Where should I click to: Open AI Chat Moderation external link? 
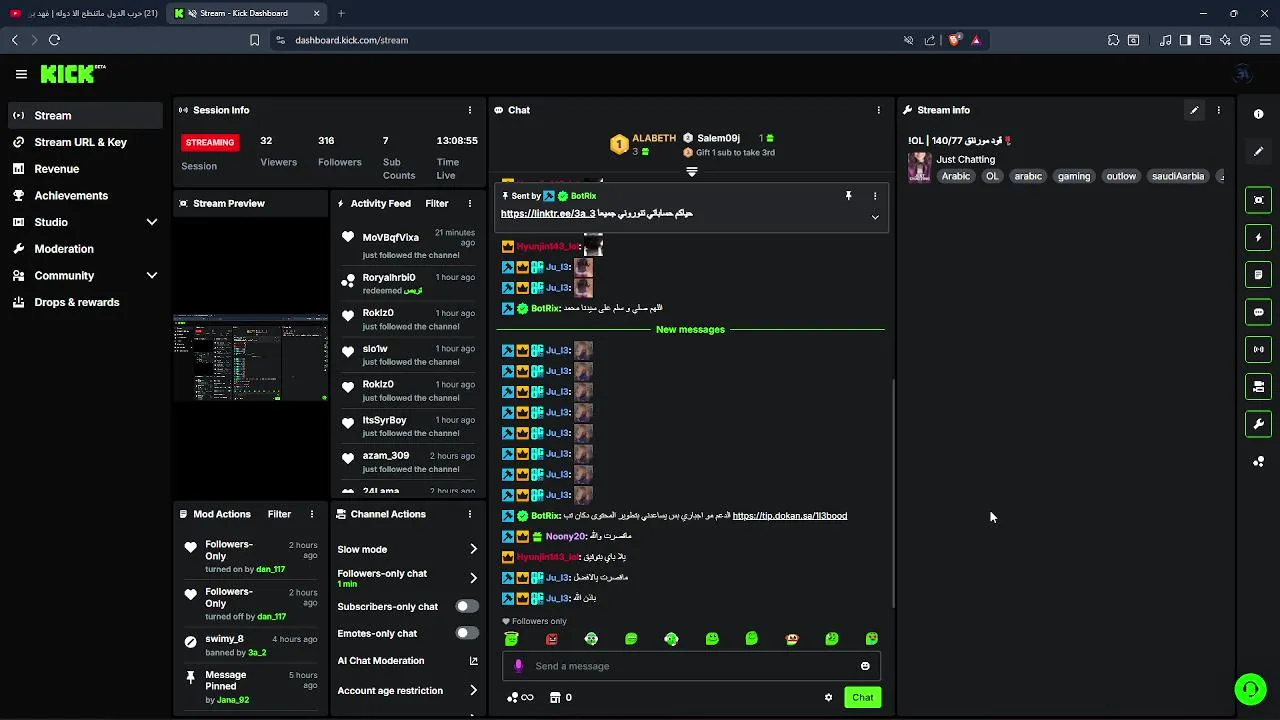[473, 661]
